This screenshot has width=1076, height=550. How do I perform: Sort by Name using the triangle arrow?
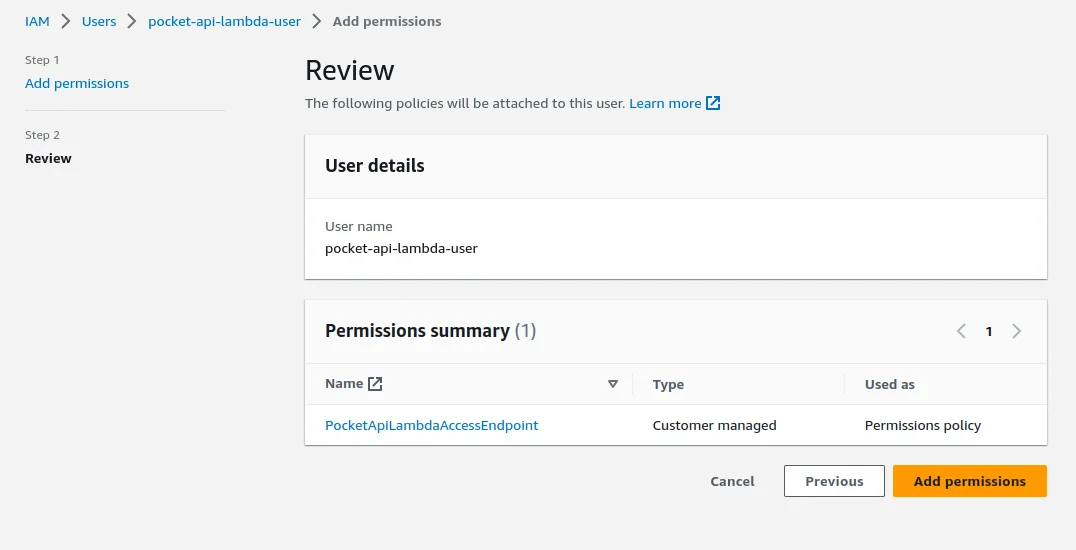(613, 384)
